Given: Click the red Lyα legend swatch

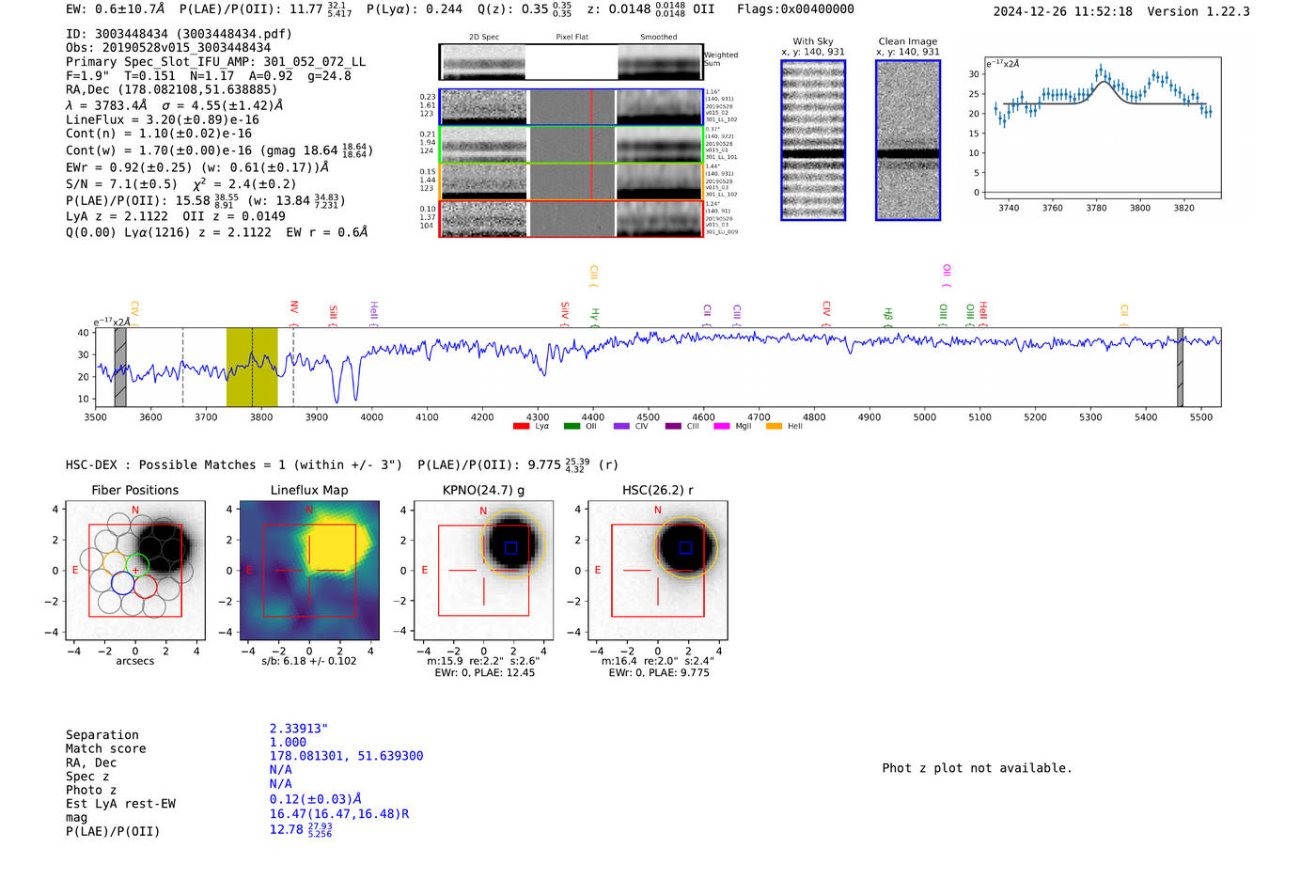Looking at the screenshot, I should (x=521, y=427).
